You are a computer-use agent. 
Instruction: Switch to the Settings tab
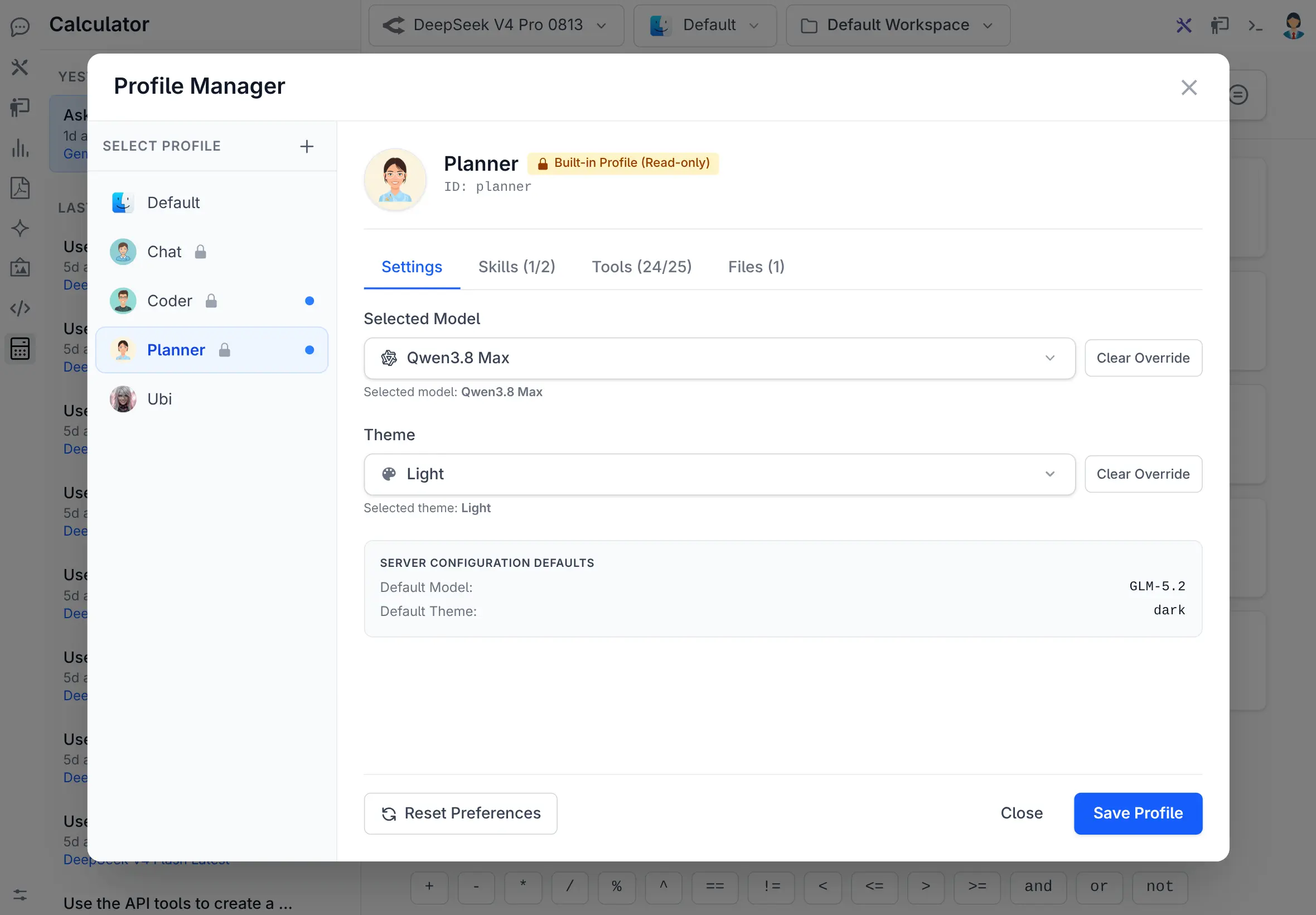(412, 267)
